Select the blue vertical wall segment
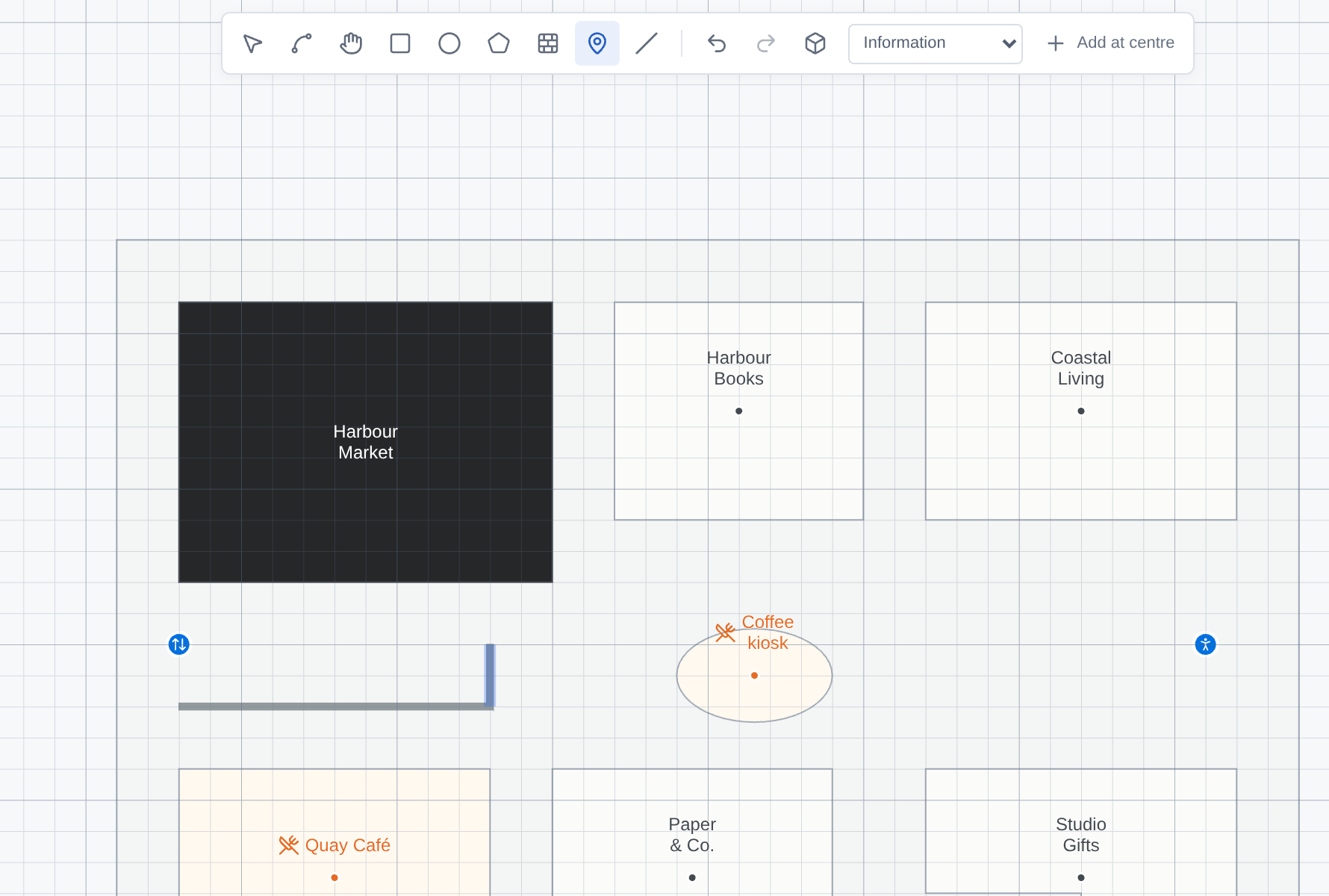The height and width of the screenshot is (896, 1329). pos(490,675)
